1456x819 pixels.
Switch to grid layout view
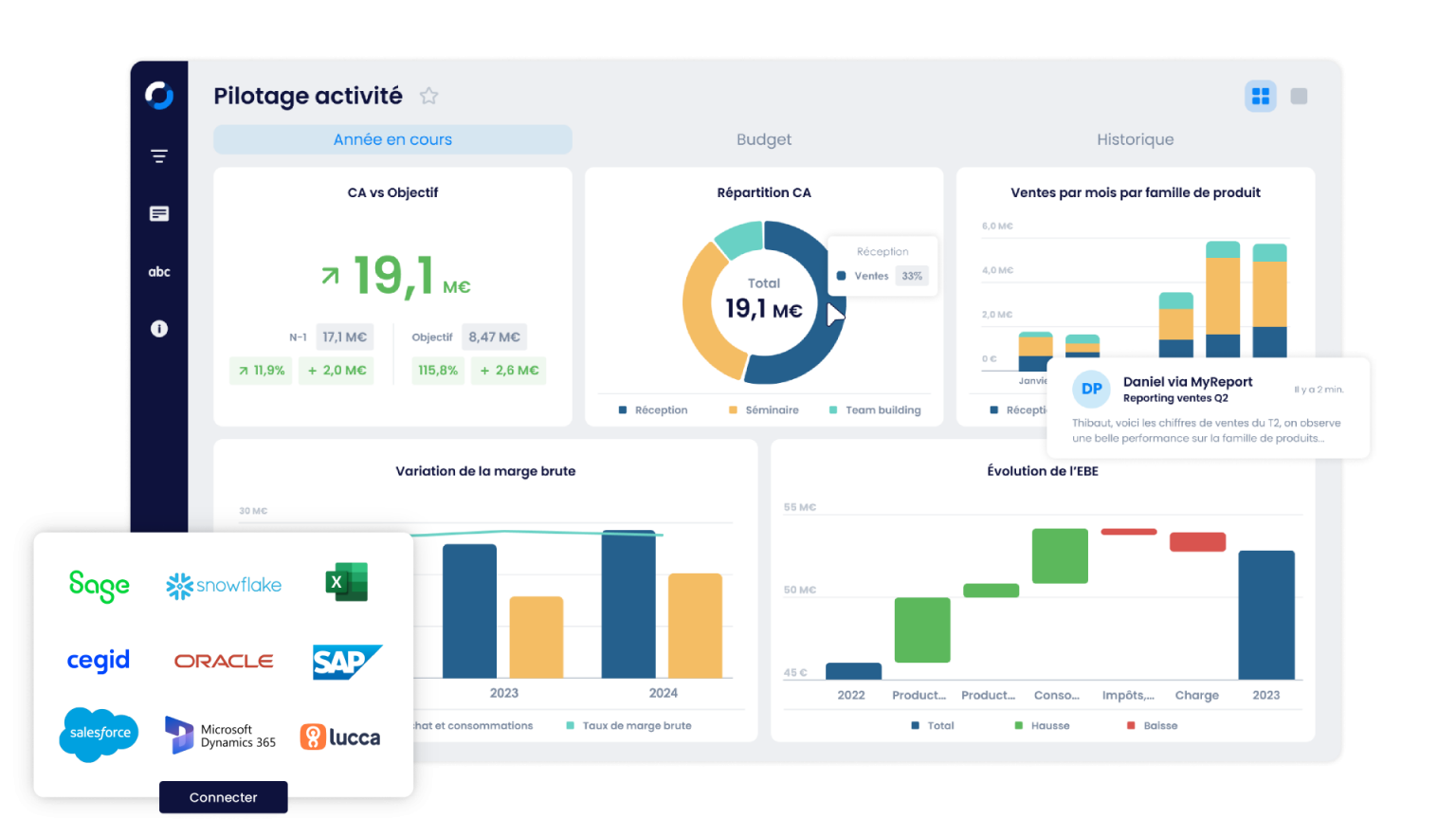pyautogui.click(x=1260, y=96)
